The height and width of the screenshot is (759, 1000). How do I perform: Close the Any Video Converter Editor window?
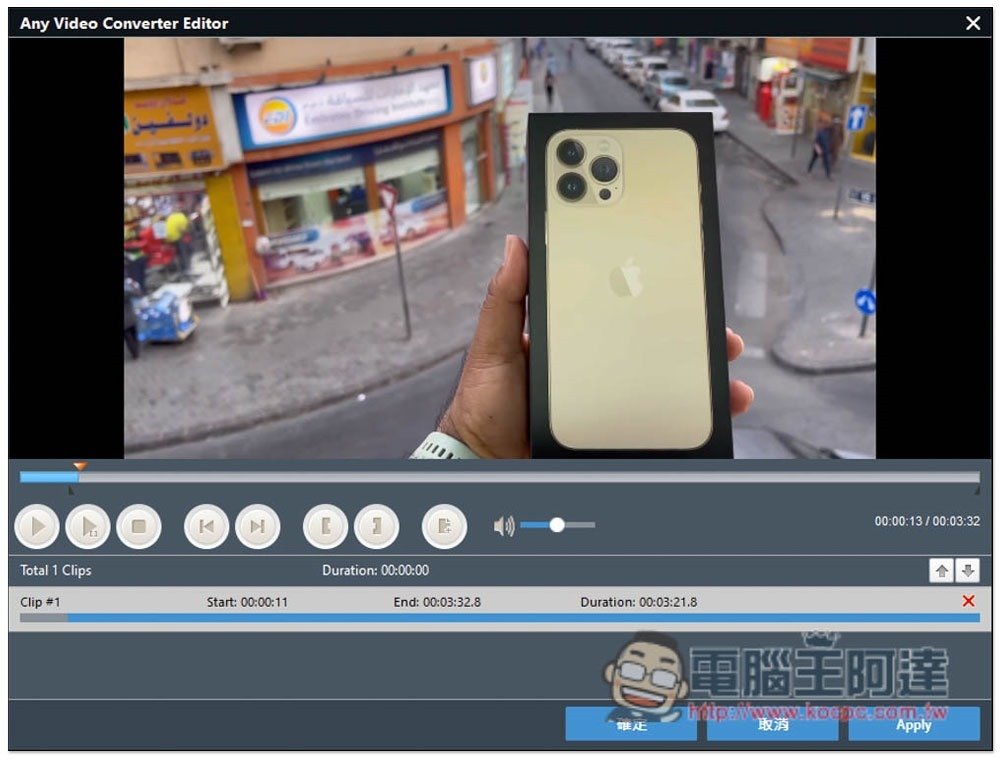point(973,23)
